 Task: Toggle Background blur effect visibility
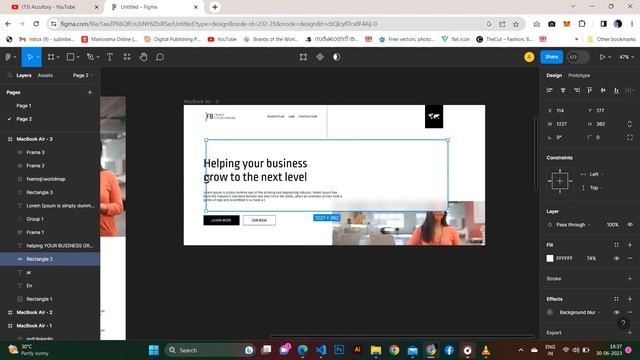click(616, 312)
